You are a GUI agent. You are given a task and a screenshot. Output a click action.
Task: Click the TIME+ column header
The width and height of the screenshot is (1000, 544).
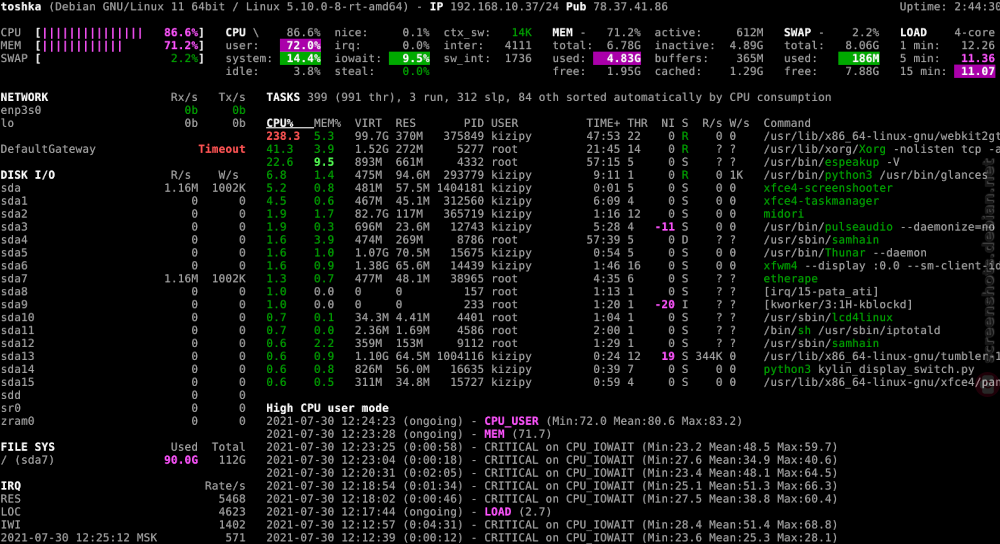(603, 123)
